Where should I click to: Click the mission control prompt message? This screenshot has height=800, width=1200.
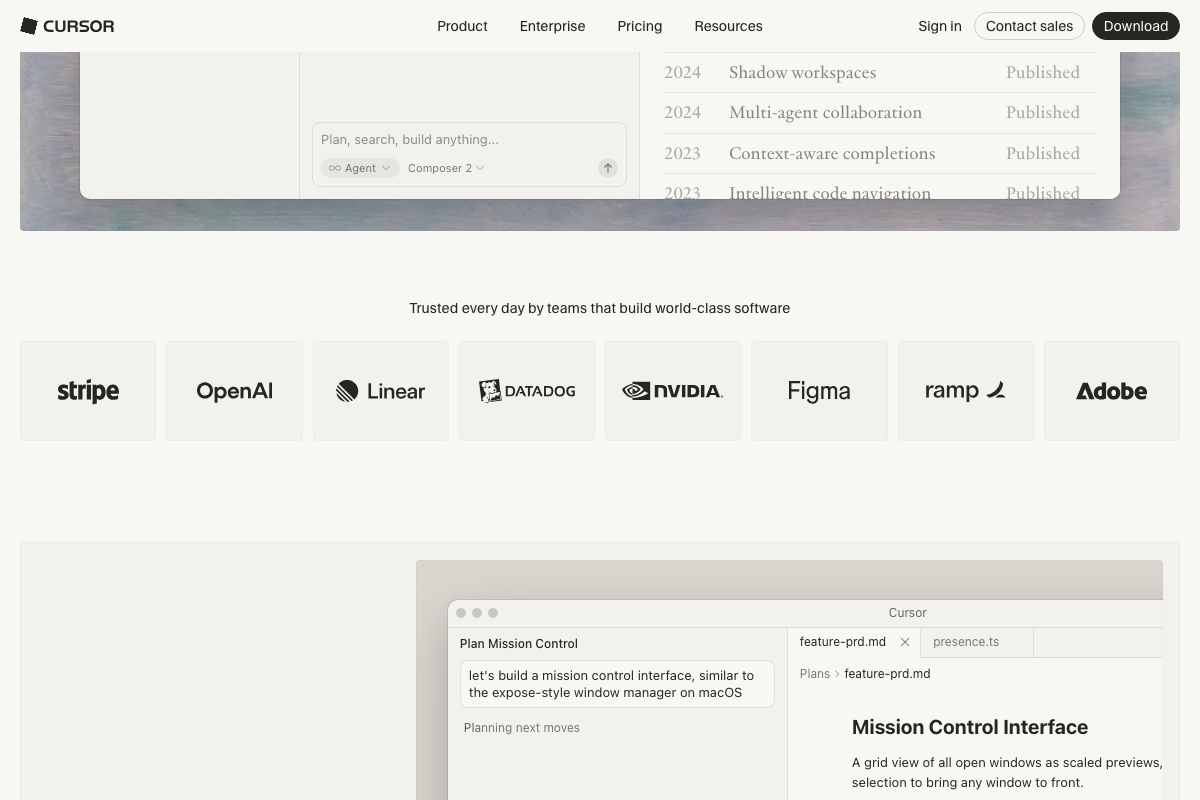pos(617,684)
